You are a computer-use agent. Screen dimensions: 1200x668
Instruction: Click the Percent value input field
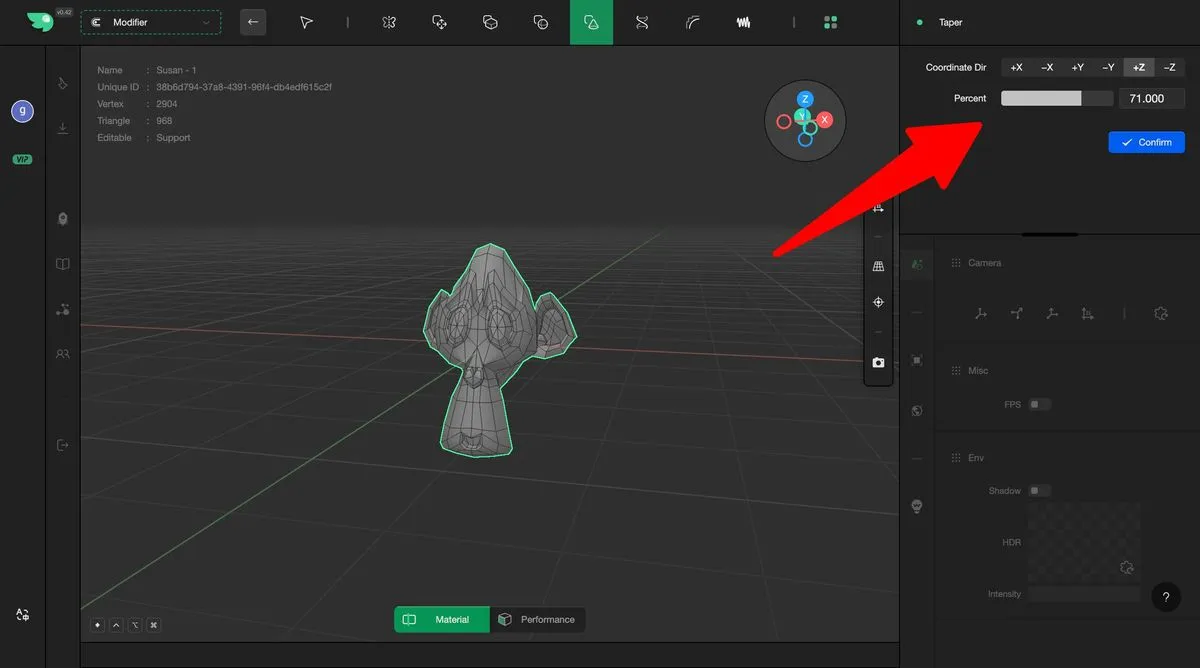1151,98
